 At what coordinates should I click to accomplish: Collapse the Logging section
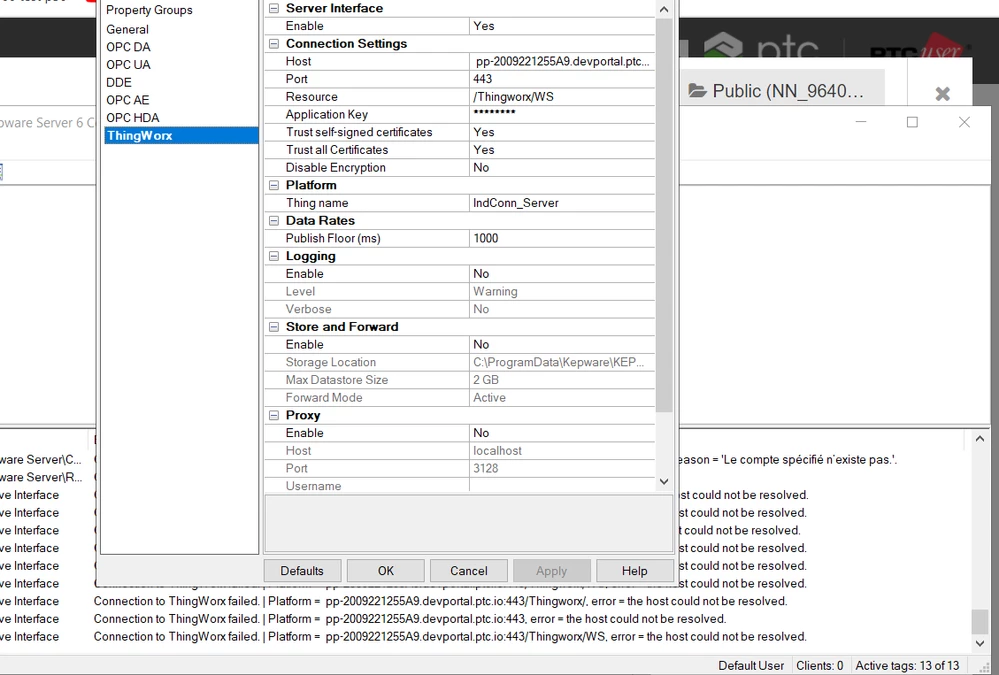[274, 256]
